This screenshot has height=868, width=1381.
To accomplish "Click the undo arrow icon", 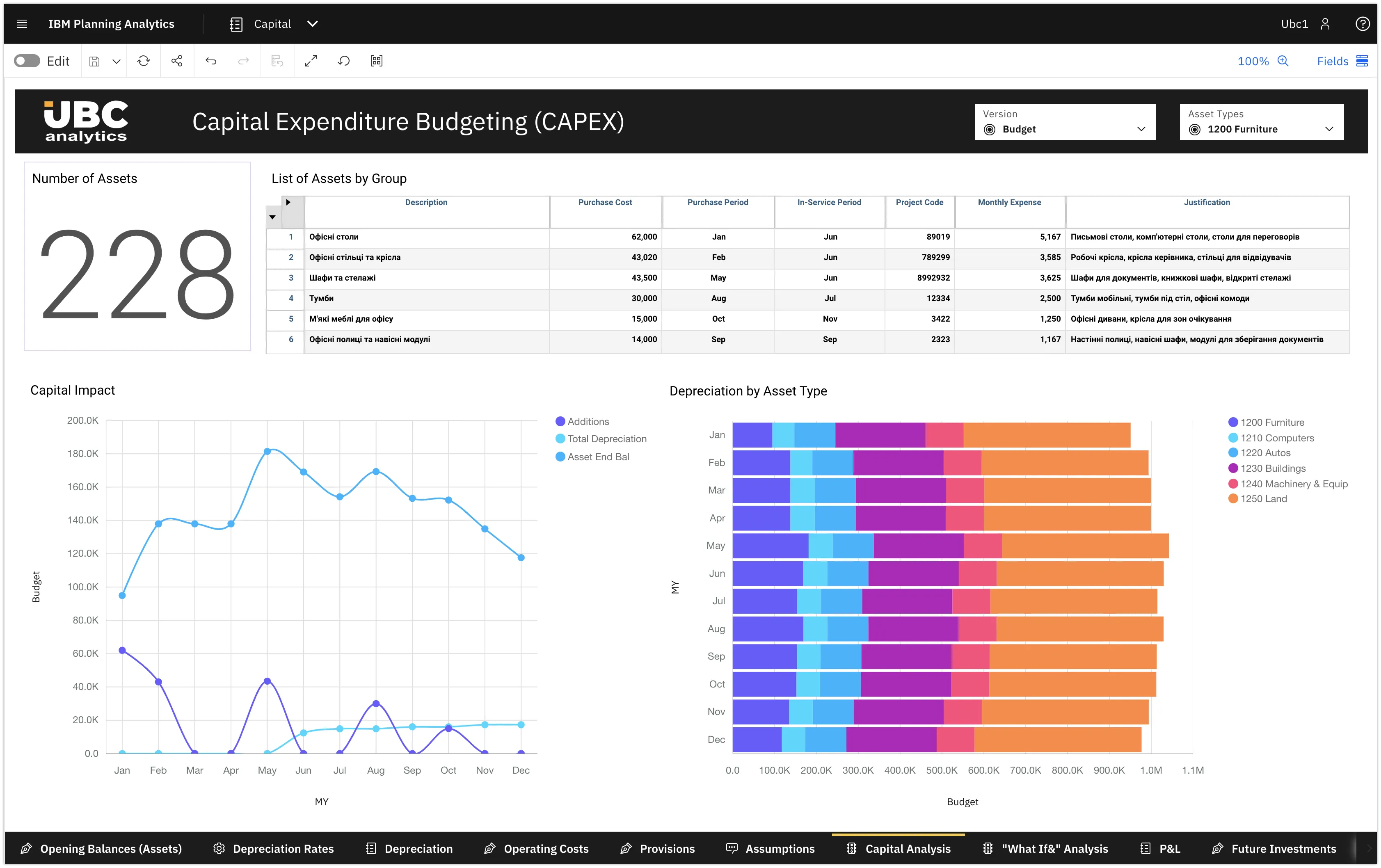I will click(x=210, y=61).
